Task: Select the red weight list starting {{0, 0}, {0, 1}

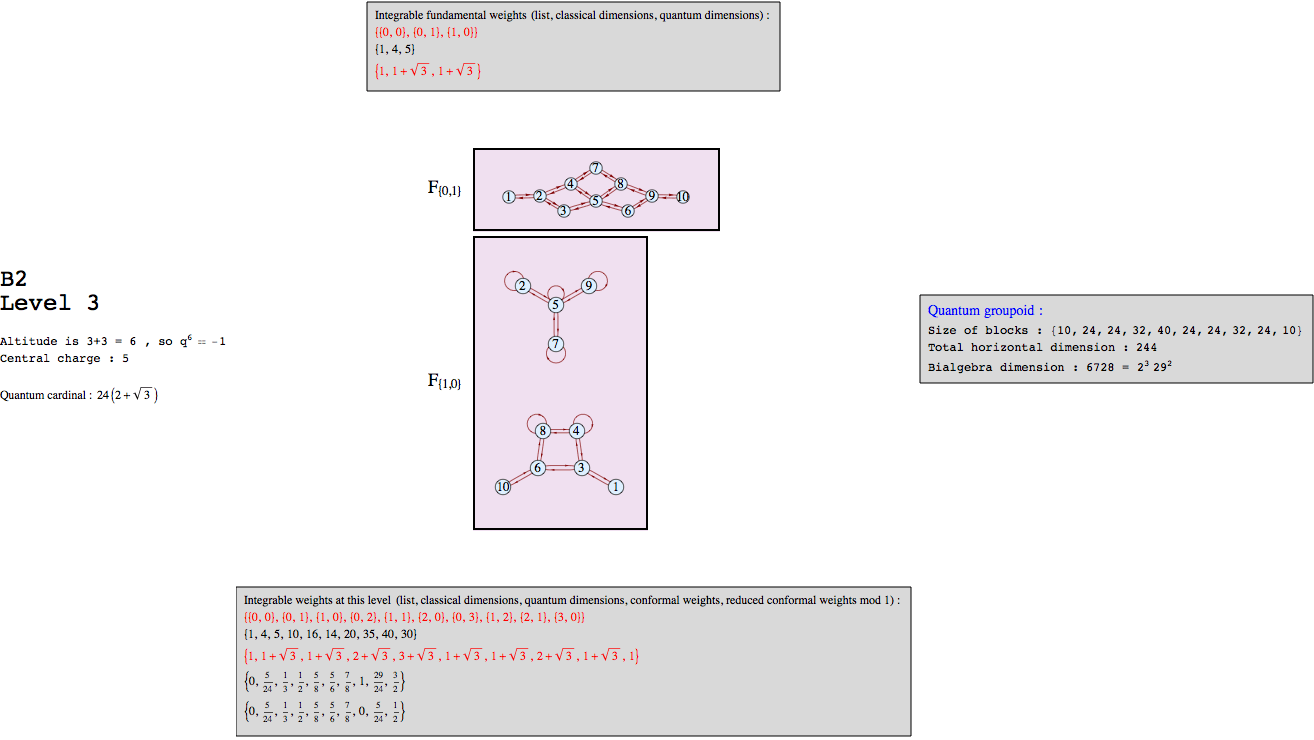Action: [414, 617]
